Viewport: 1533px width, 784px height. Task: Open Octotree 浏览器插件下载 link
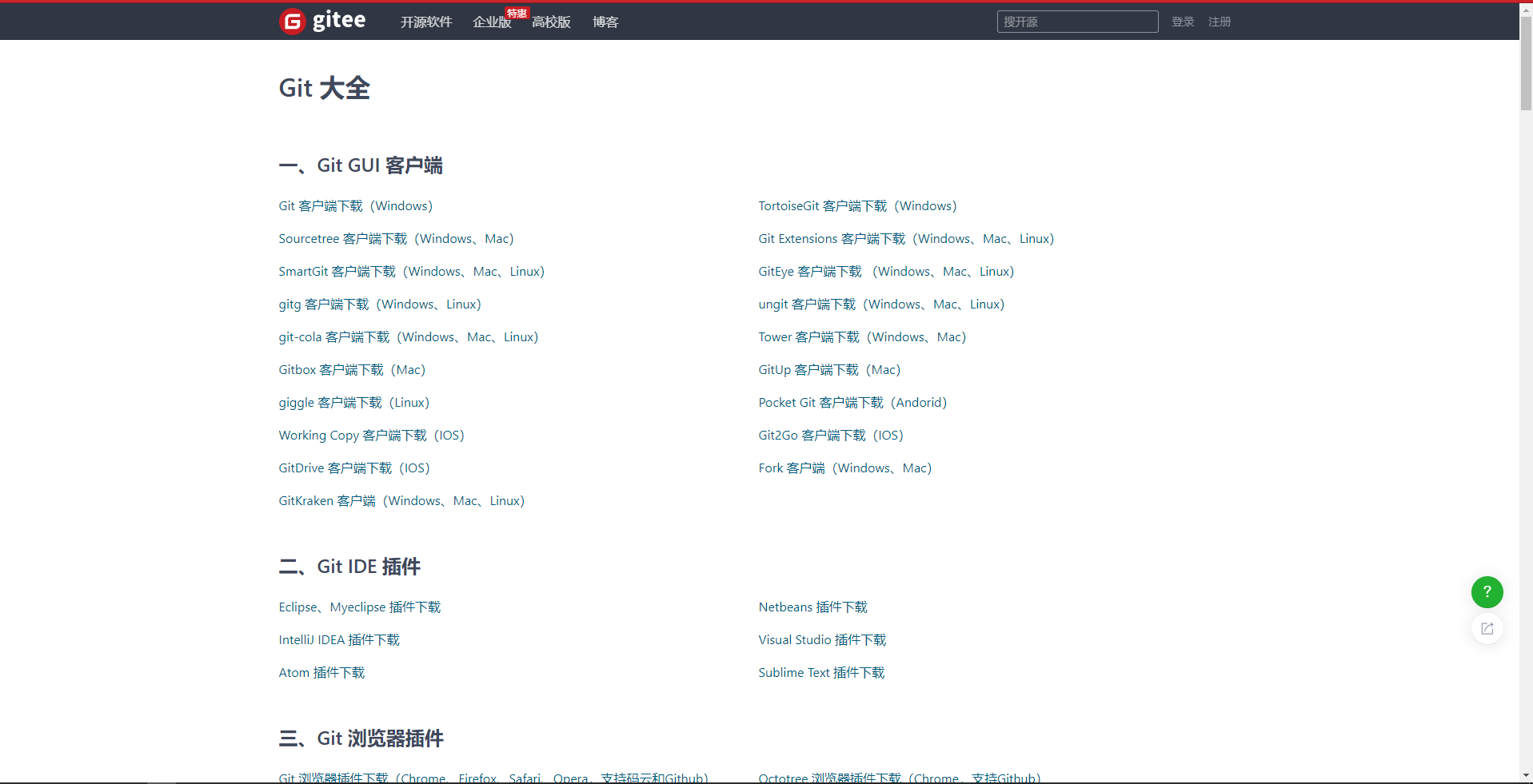tap(900, 778)
